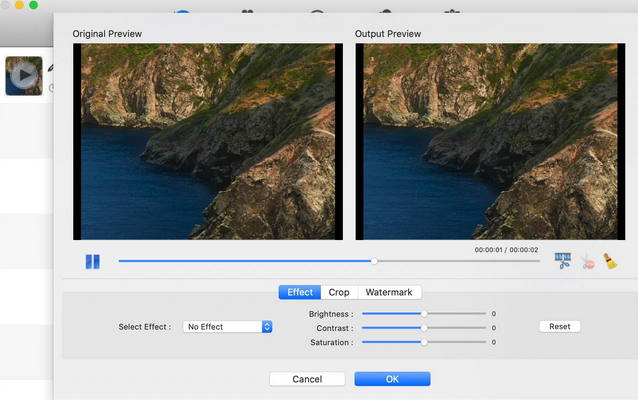
Task: Click the pencil edit icon beside the video thumbnail
Action: (51, 68)
